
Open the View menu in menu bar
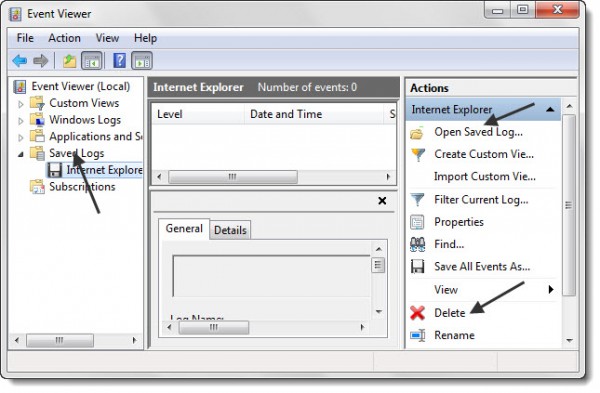tap(107, 38)
